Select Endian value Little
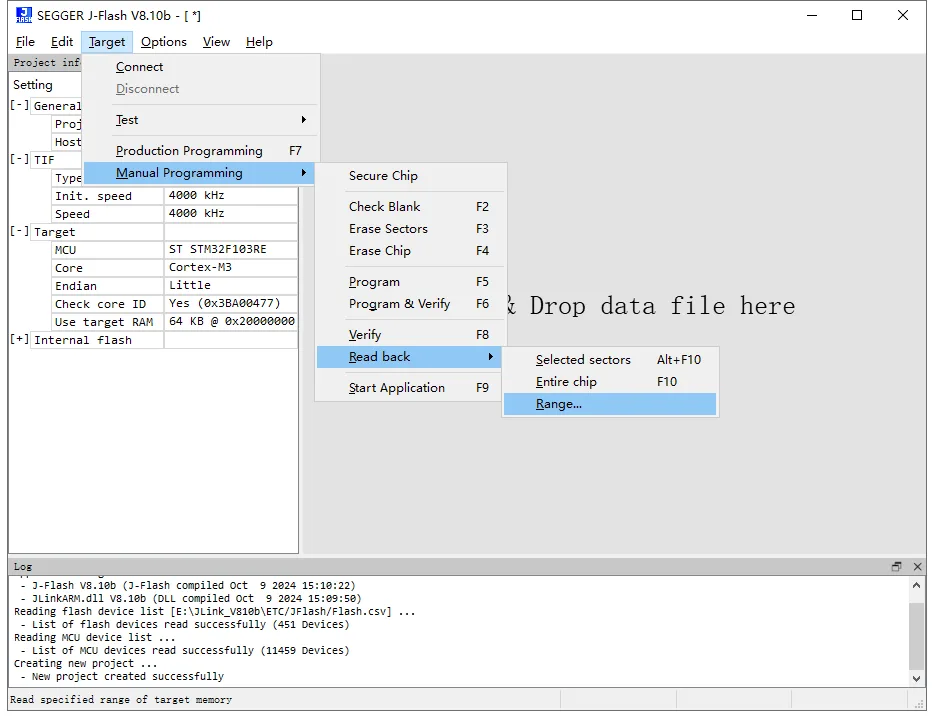The height and width of the screenshot is (718, 934). pyautogui.click(x=231, y=285)
